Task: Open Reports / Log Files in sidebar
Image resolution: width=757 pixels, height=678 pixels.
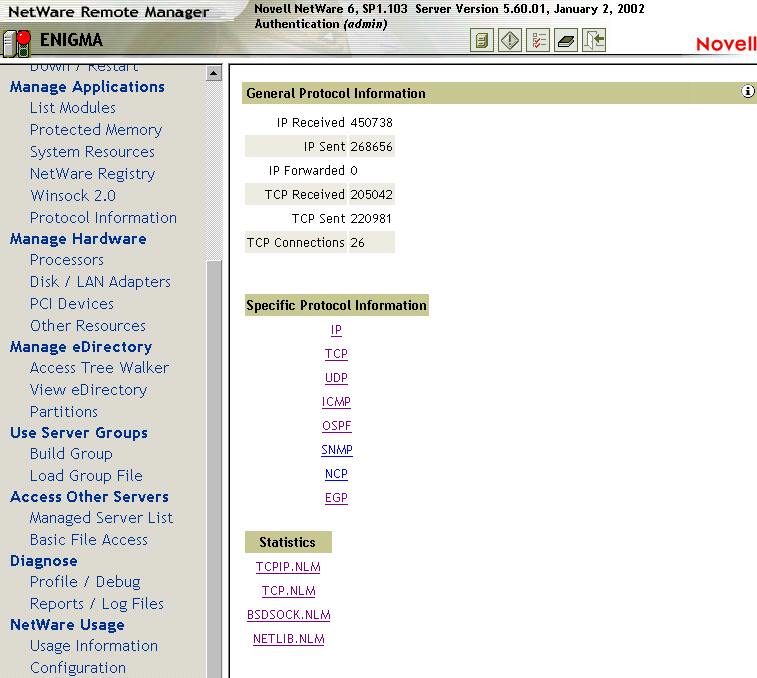Action: (97, 604)
